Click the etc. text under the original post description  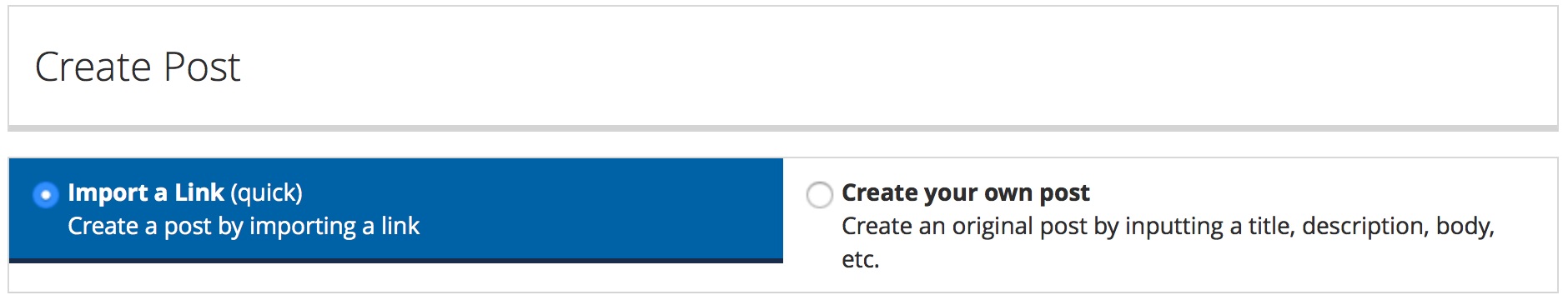pyautogui.click(x=860, y=259)
